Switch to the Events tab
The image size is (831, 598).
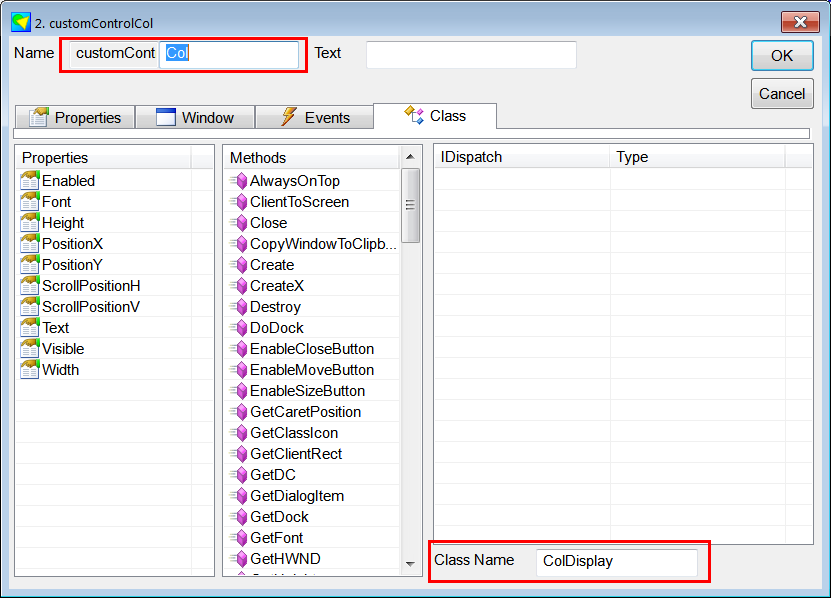coord(315,117)
